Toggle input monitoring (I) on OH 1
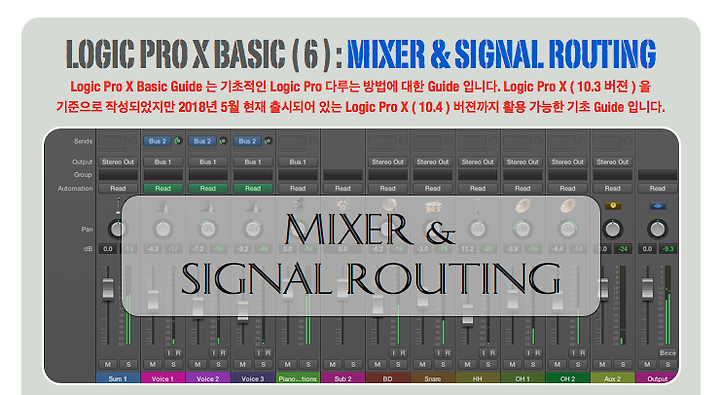This screenshot has width=720, height=395. click(x=529, y=353)
